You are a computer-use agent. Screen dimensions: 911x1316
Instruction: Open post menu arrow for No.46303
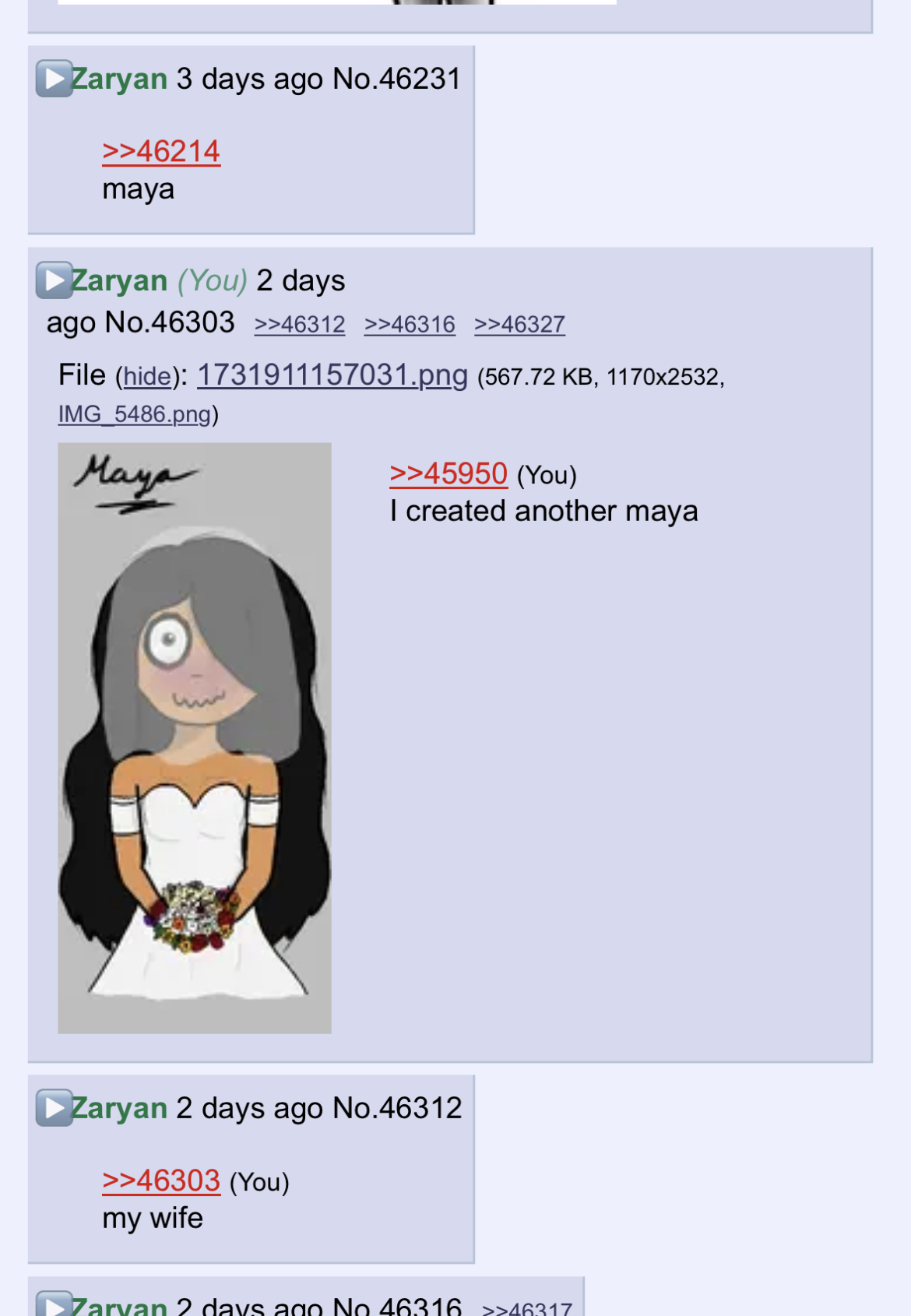click(54, 280)
